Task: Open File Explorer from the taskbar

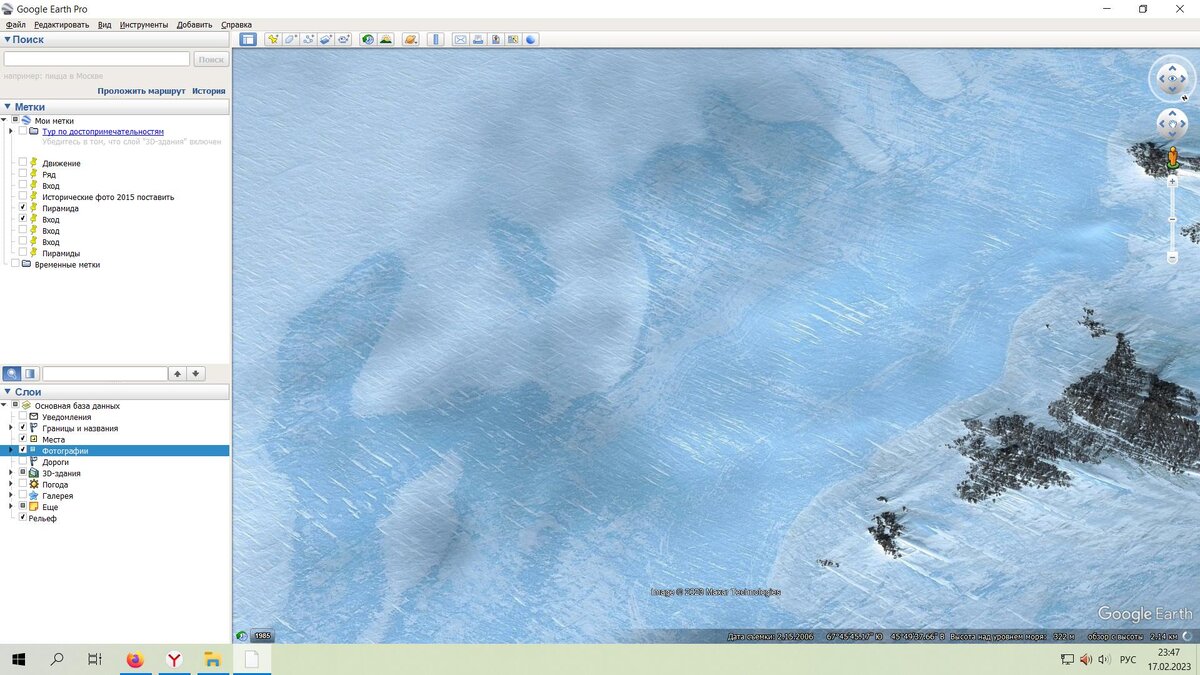Action: [213, 659]
